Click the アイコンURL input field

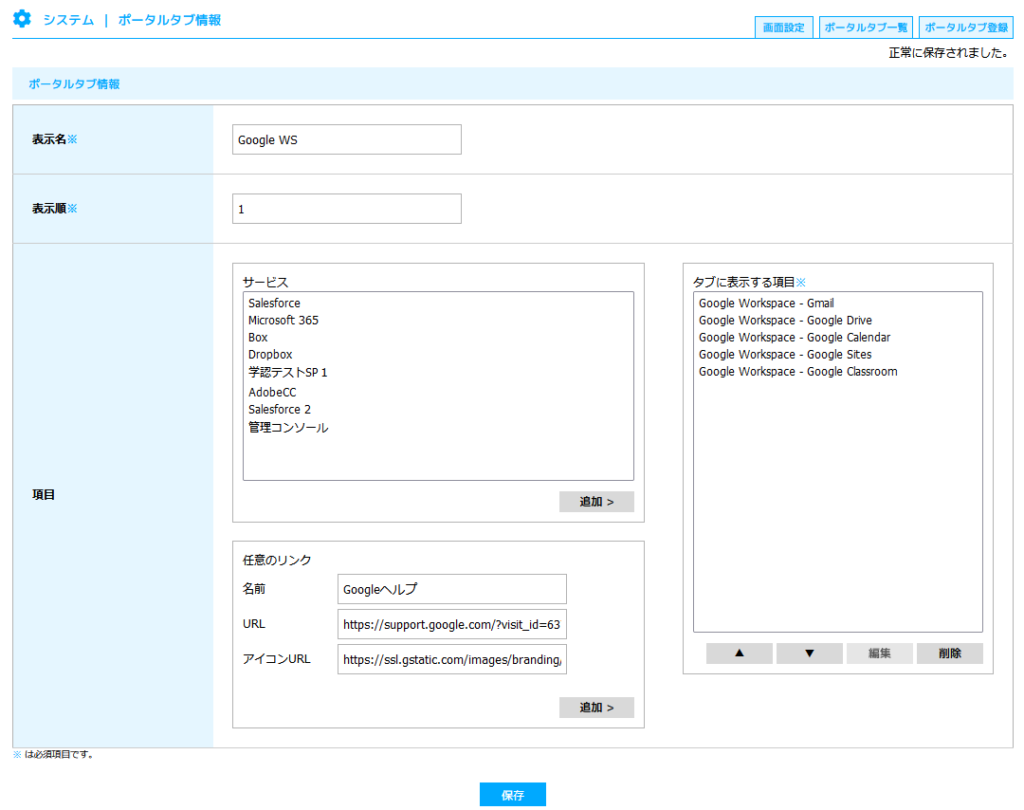coord(451,659)
